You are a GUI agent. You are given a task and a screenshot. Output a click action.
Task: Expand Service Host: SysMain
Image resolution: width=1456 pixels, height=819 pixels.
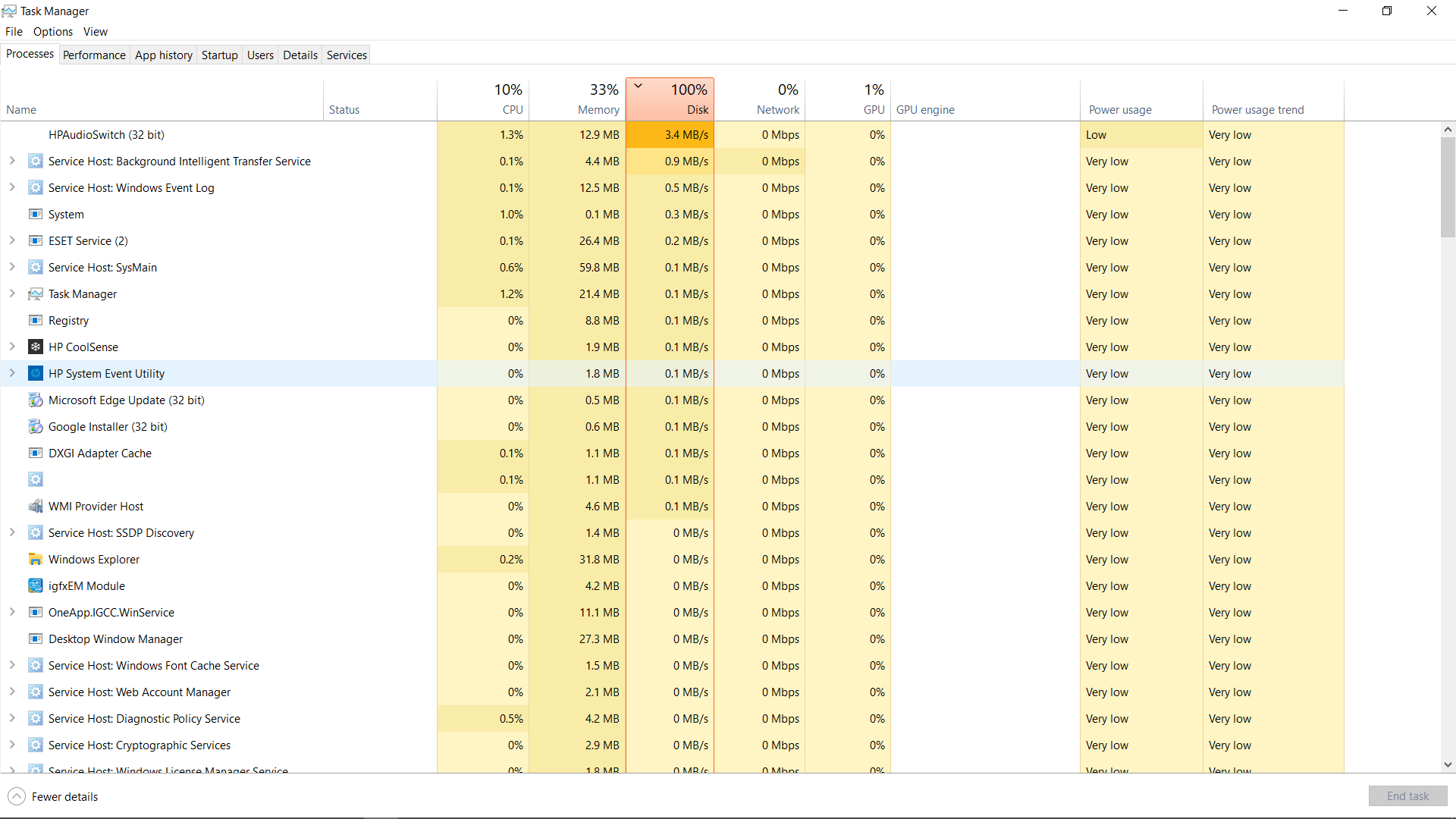coord(12,267)
